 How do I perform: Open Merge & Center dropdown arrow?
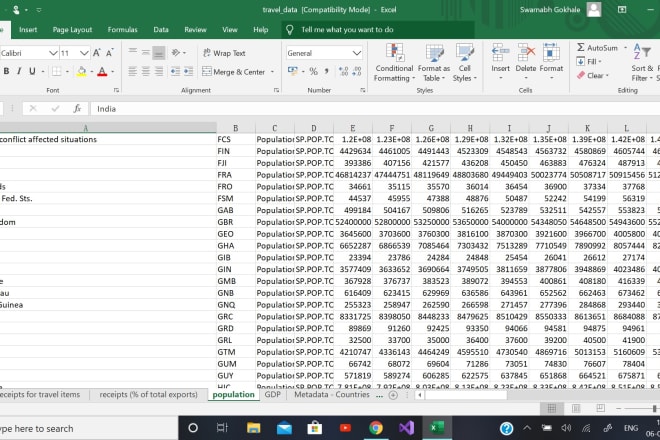pyautogui.click(x=272, y=72)
